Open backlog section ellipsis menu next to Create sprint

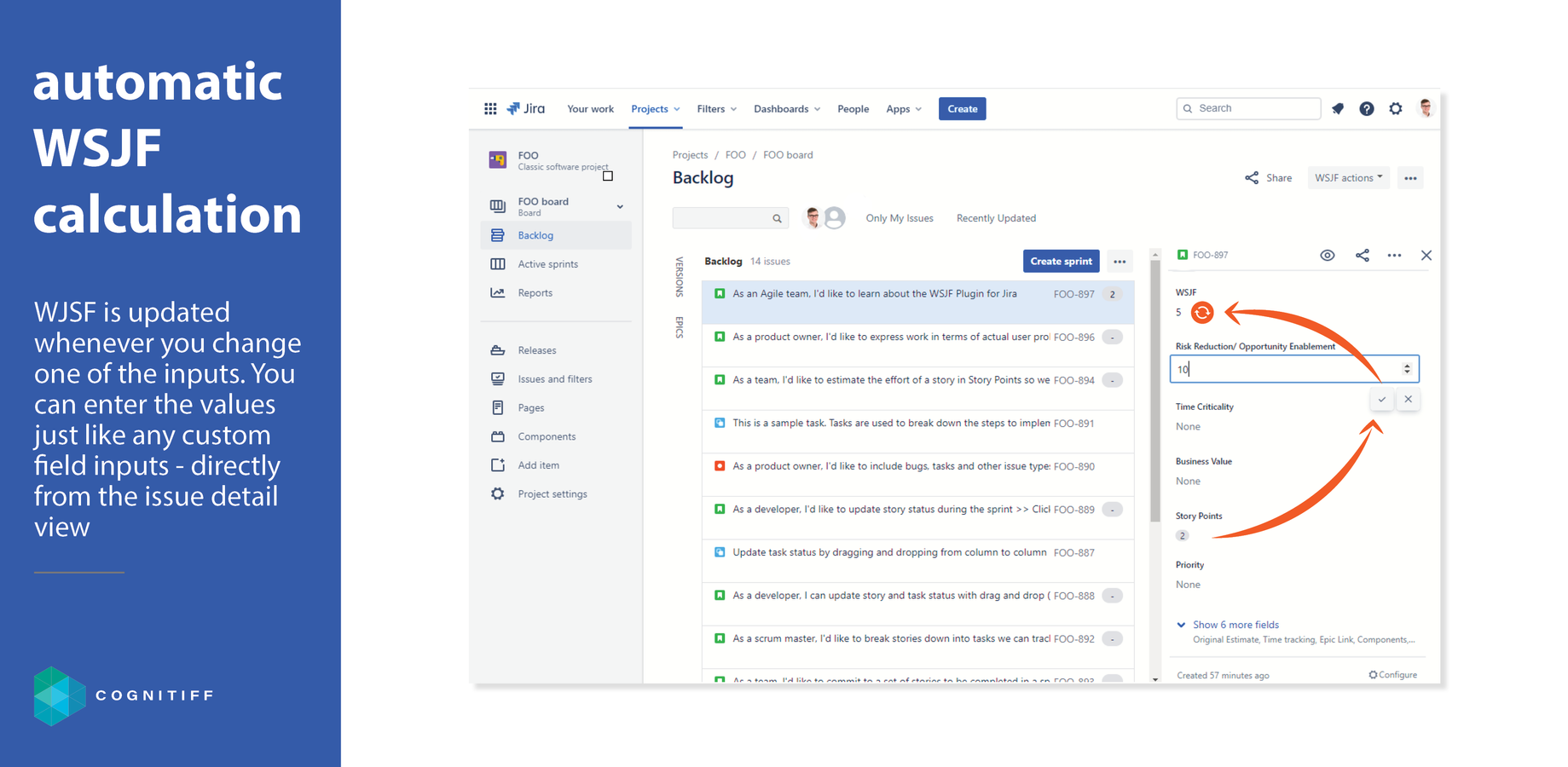(1120, 262)
